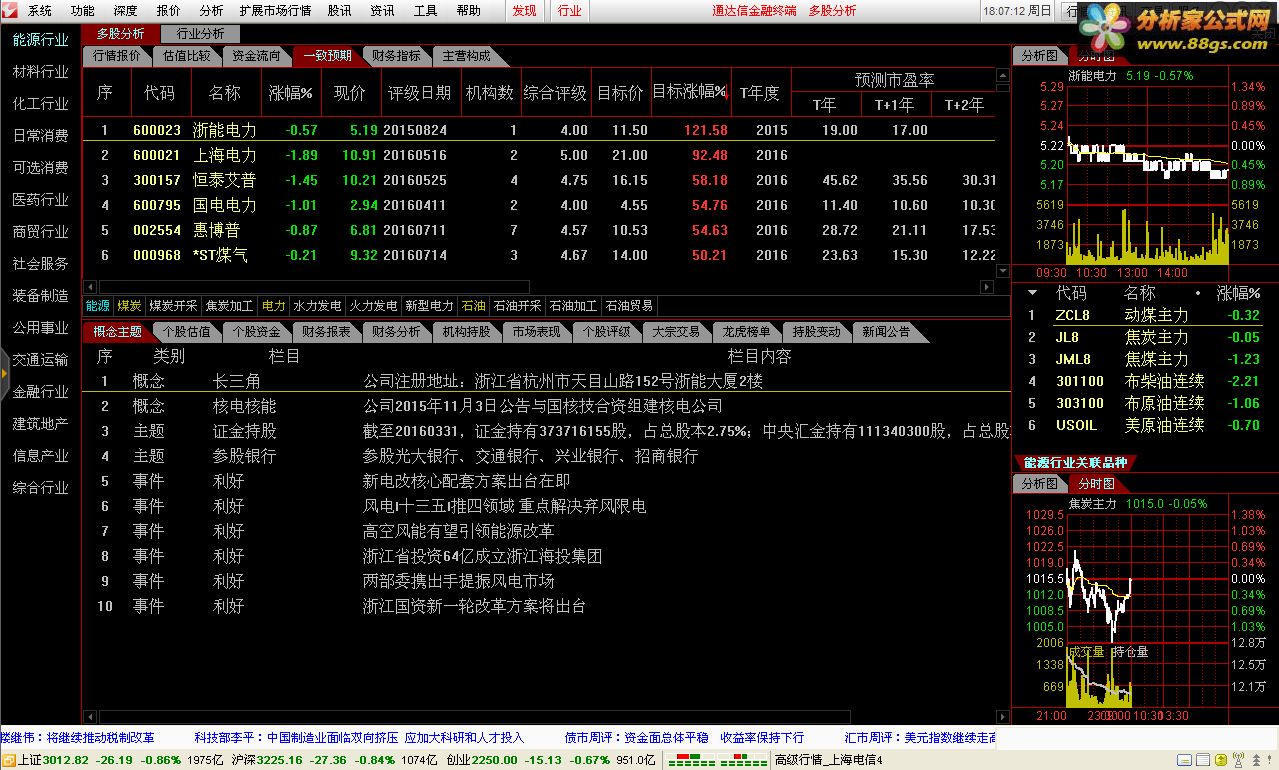Open the 新闻公告 tab
The image size is (1279, 770).
[887, 331]
